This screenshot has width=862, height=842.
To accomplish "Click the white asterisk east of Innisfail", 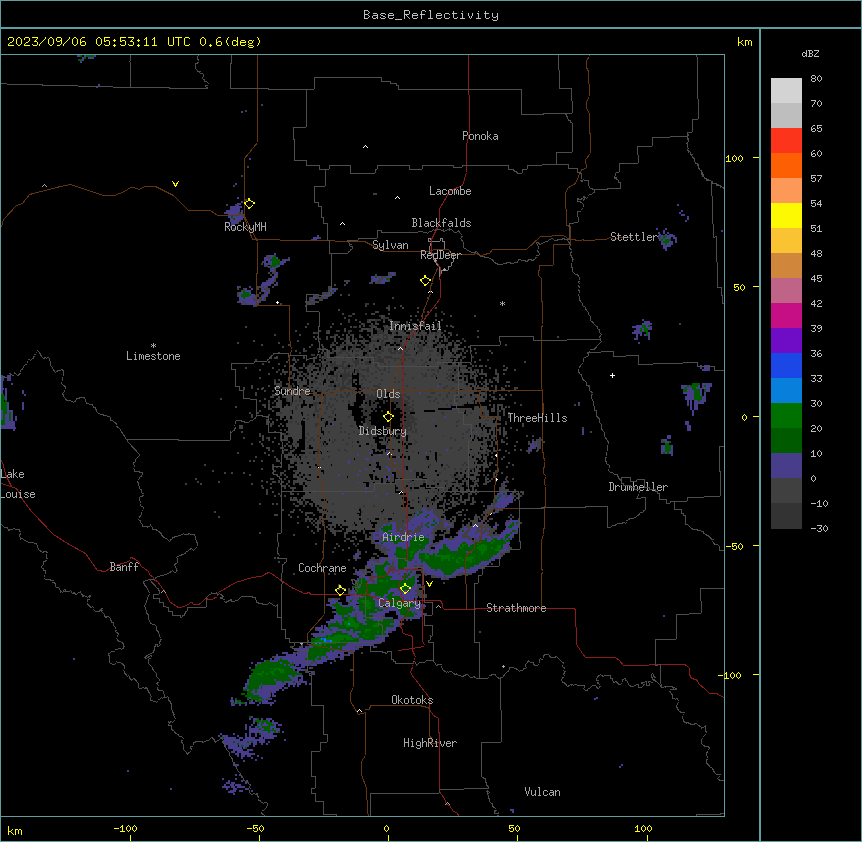I will click(502, 303).
